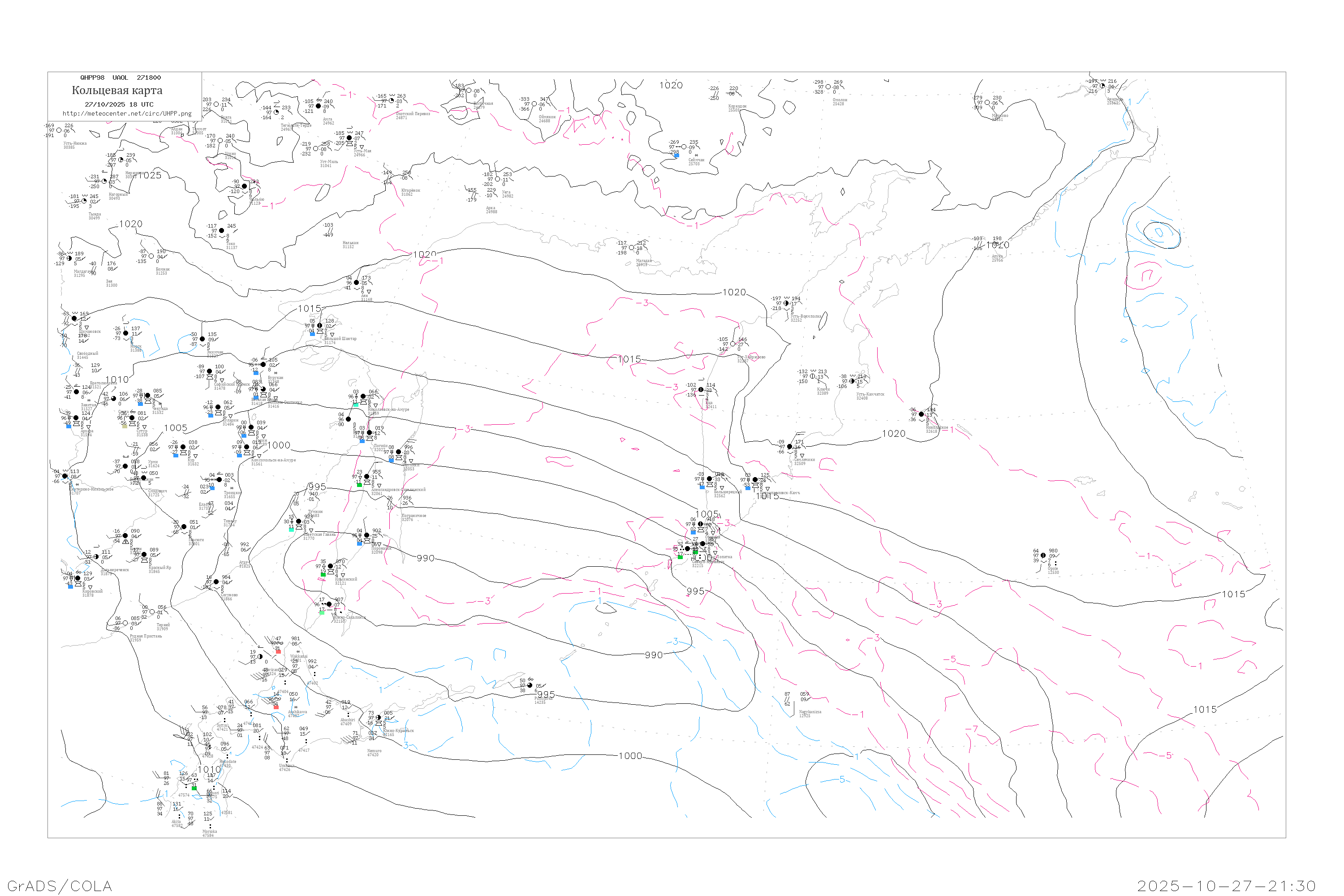
Task: Click the open station circle at Бомнак
Action: click(x=151, y=257)
